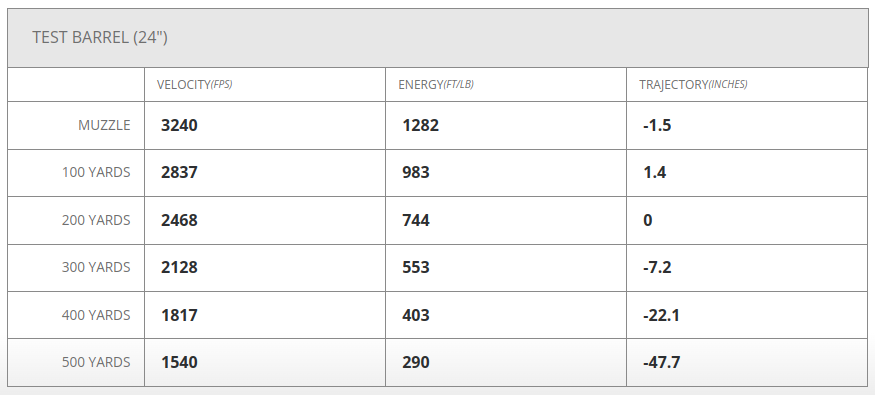Click the 400 YARDS row label
This screenshot has height=395, width=875.
click(x=96, y=315)
